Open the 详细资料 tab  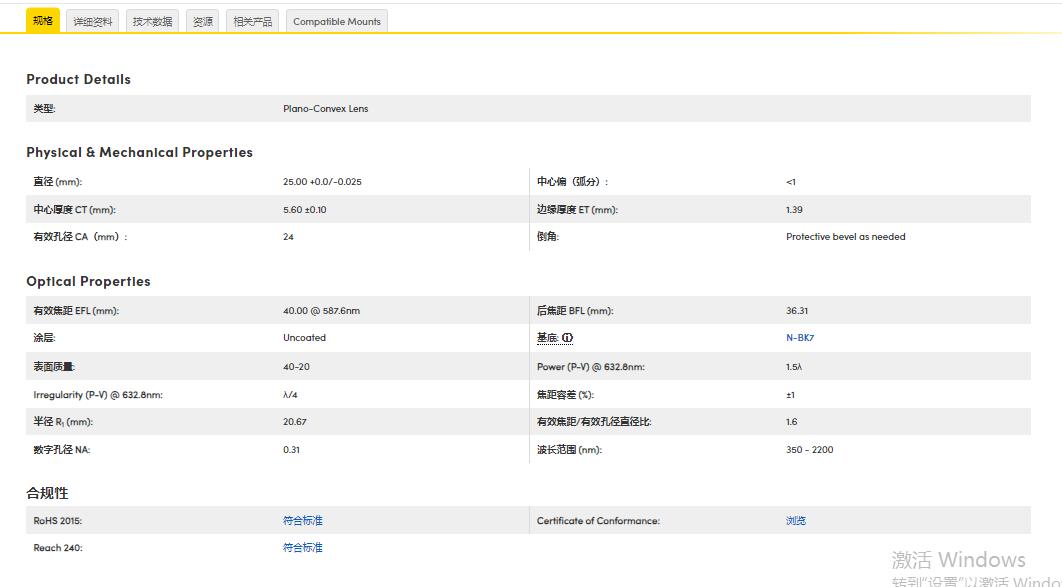(x=93, y=21)
